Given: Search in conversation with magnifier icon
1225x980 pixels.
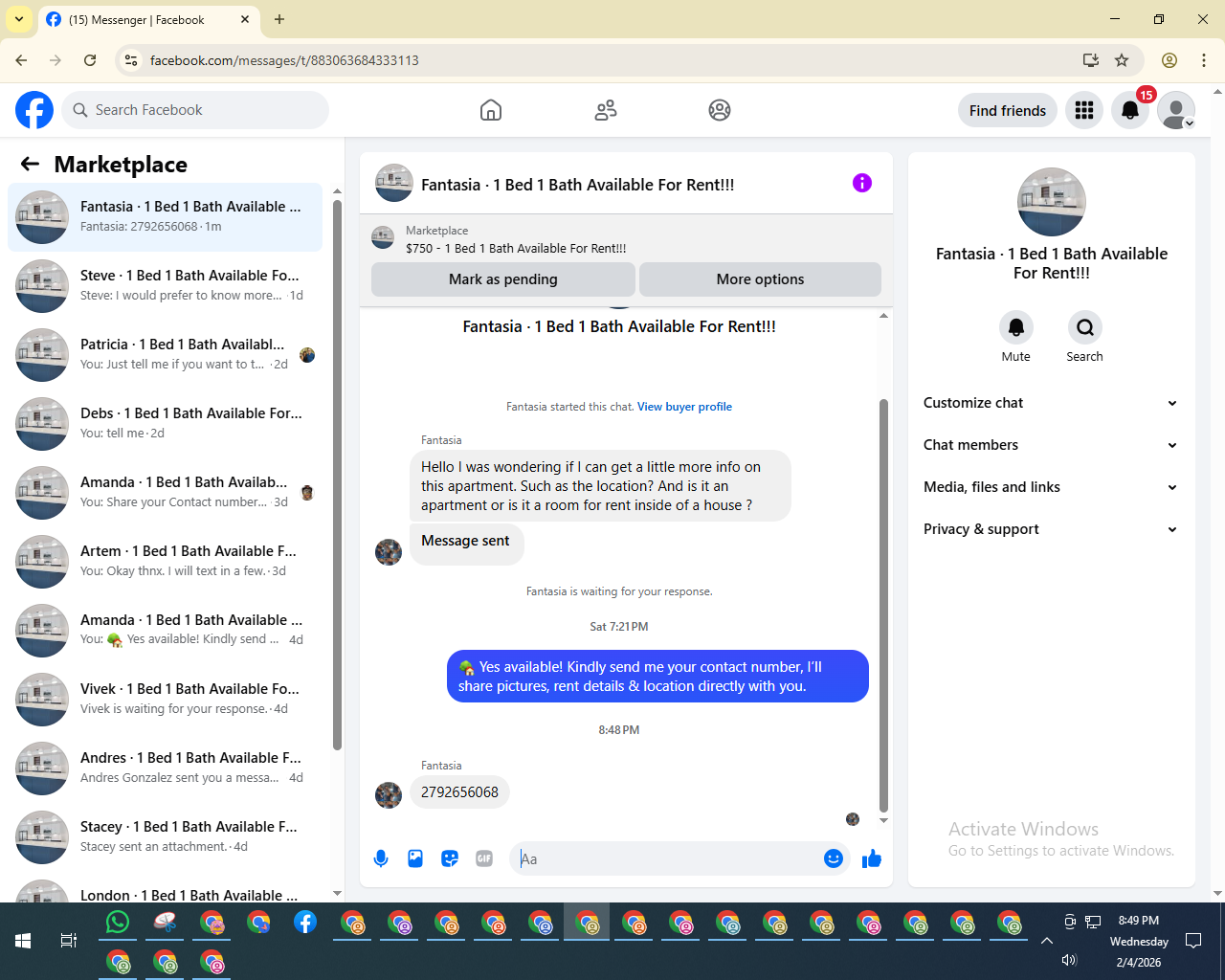Looking at the screenshot, I should (x=1085, y=327).
